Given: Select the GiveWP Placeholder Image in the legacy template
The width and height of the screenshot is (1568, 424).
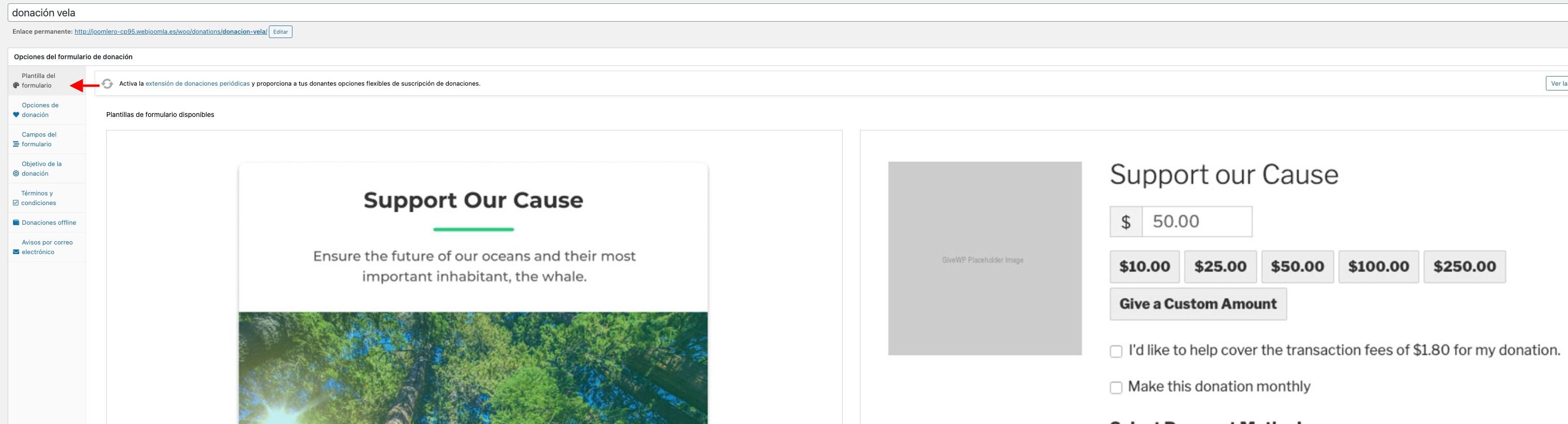Looking at the screenshot, I should [985, 258].
